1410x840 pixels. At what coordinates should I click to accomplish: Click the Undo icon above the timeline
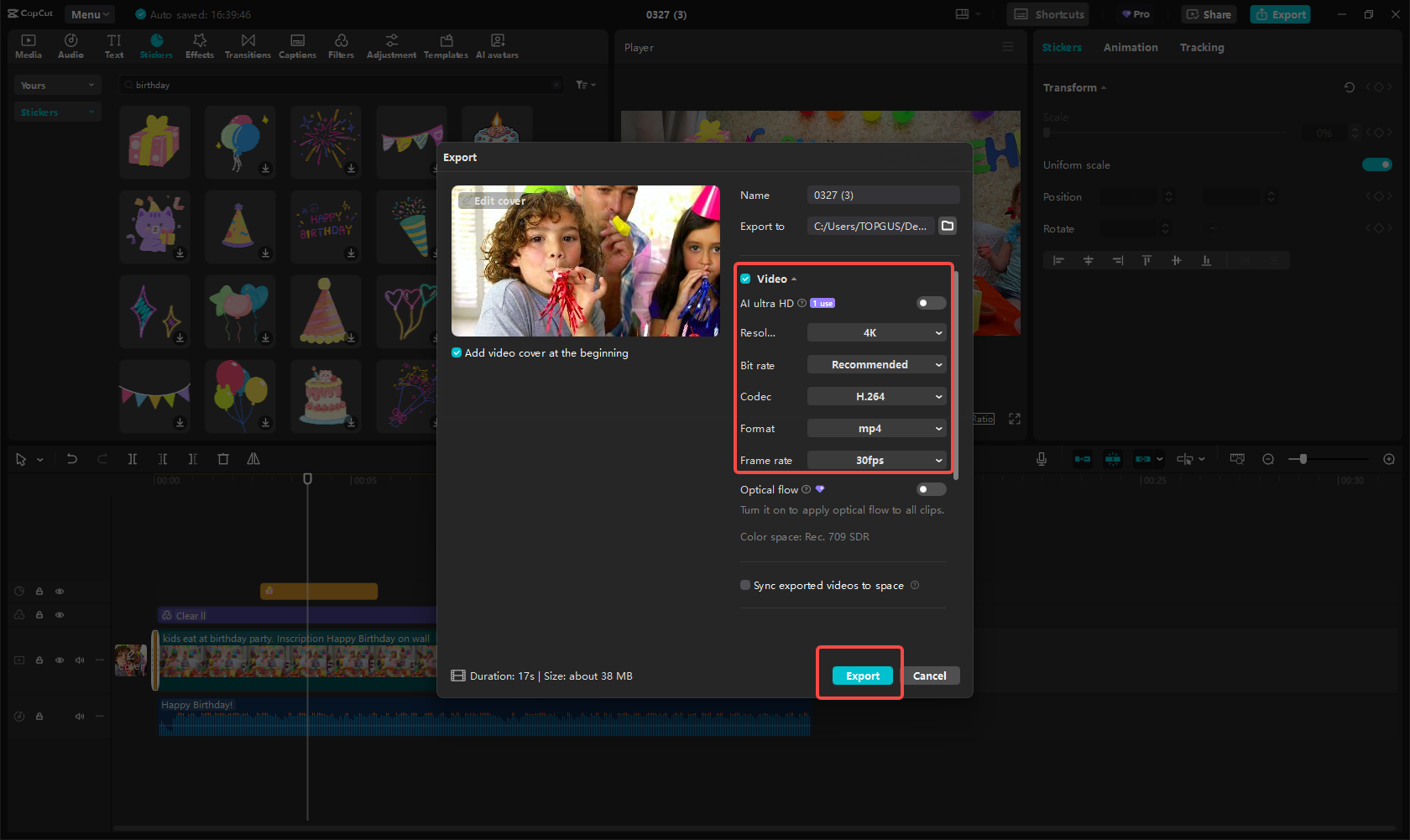coord(72,459)
